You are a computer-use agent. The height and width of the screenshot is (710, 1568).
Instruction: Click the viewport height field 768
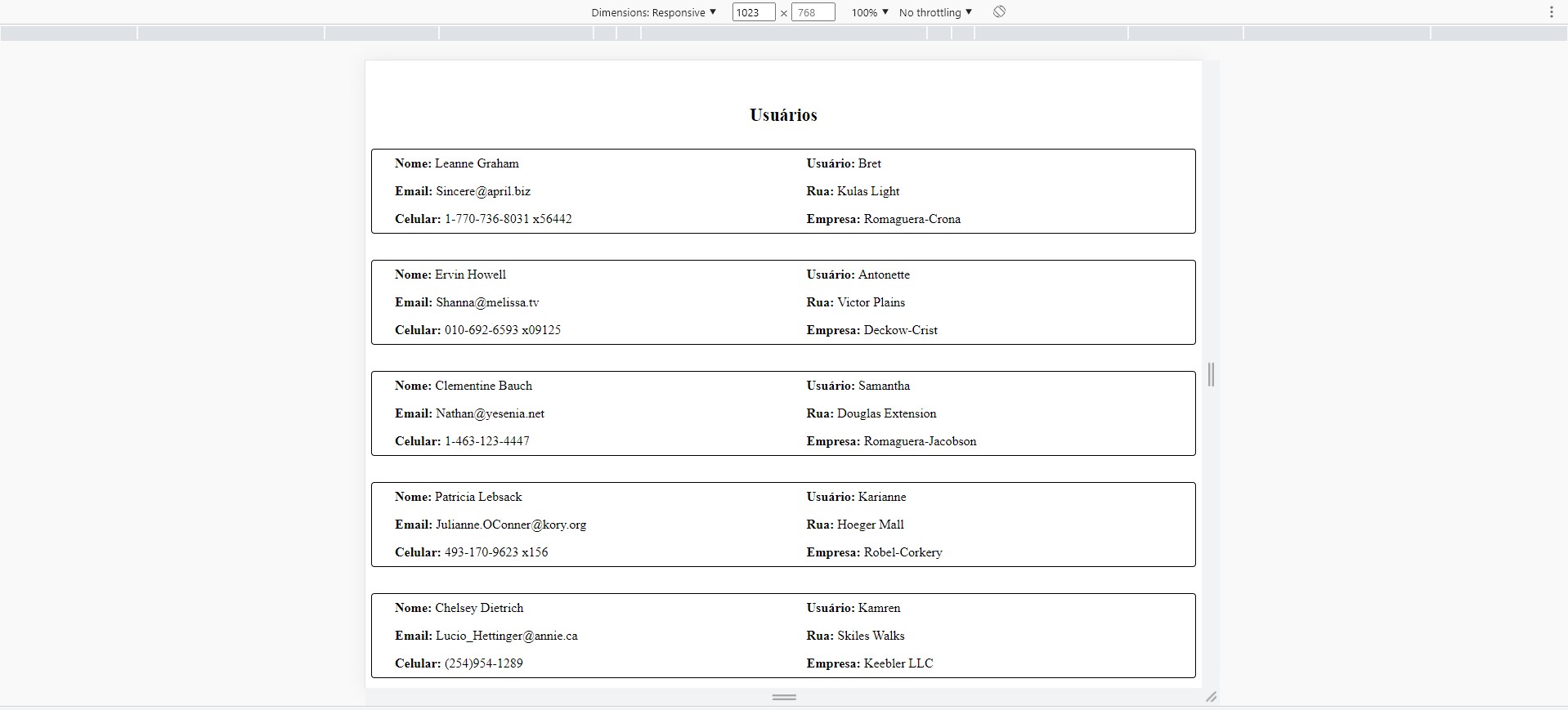(x=813, y=12)
